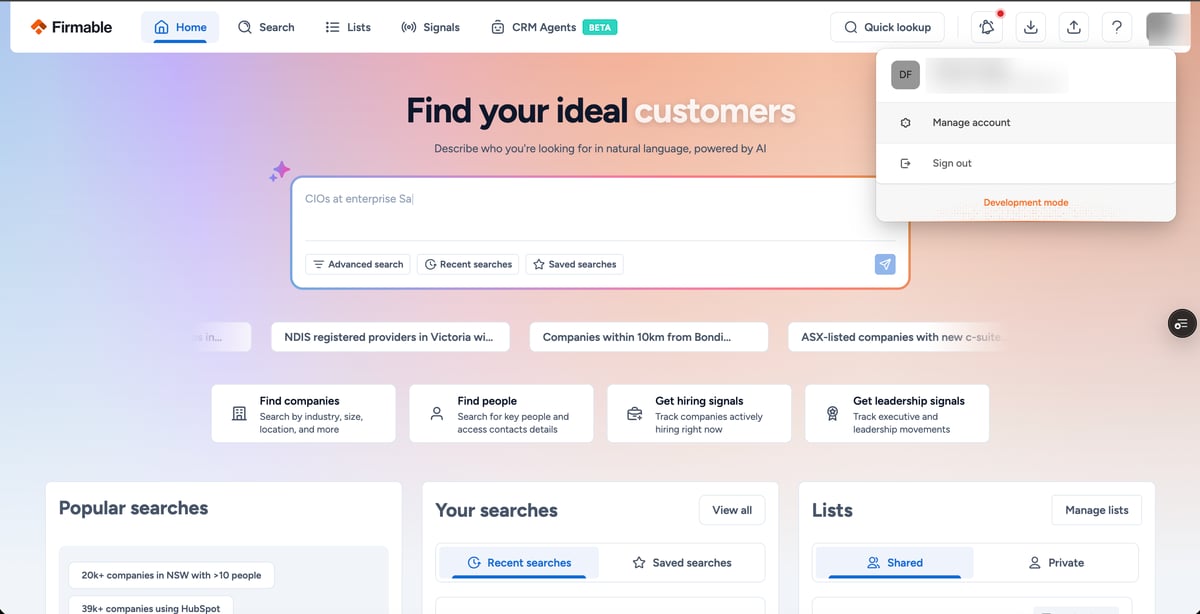Pick Companies within 10km from Bondi suggestion
This screenshot has width=1200, height=614.
point(649,337)
